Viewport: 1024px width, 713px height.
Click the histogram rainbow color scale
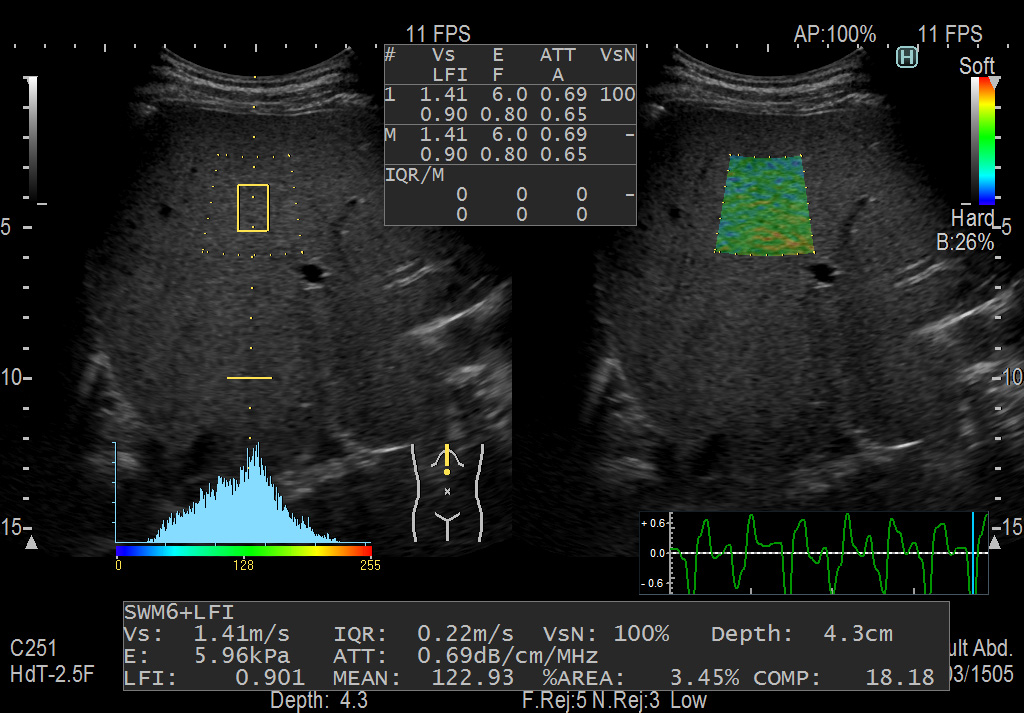244,550
